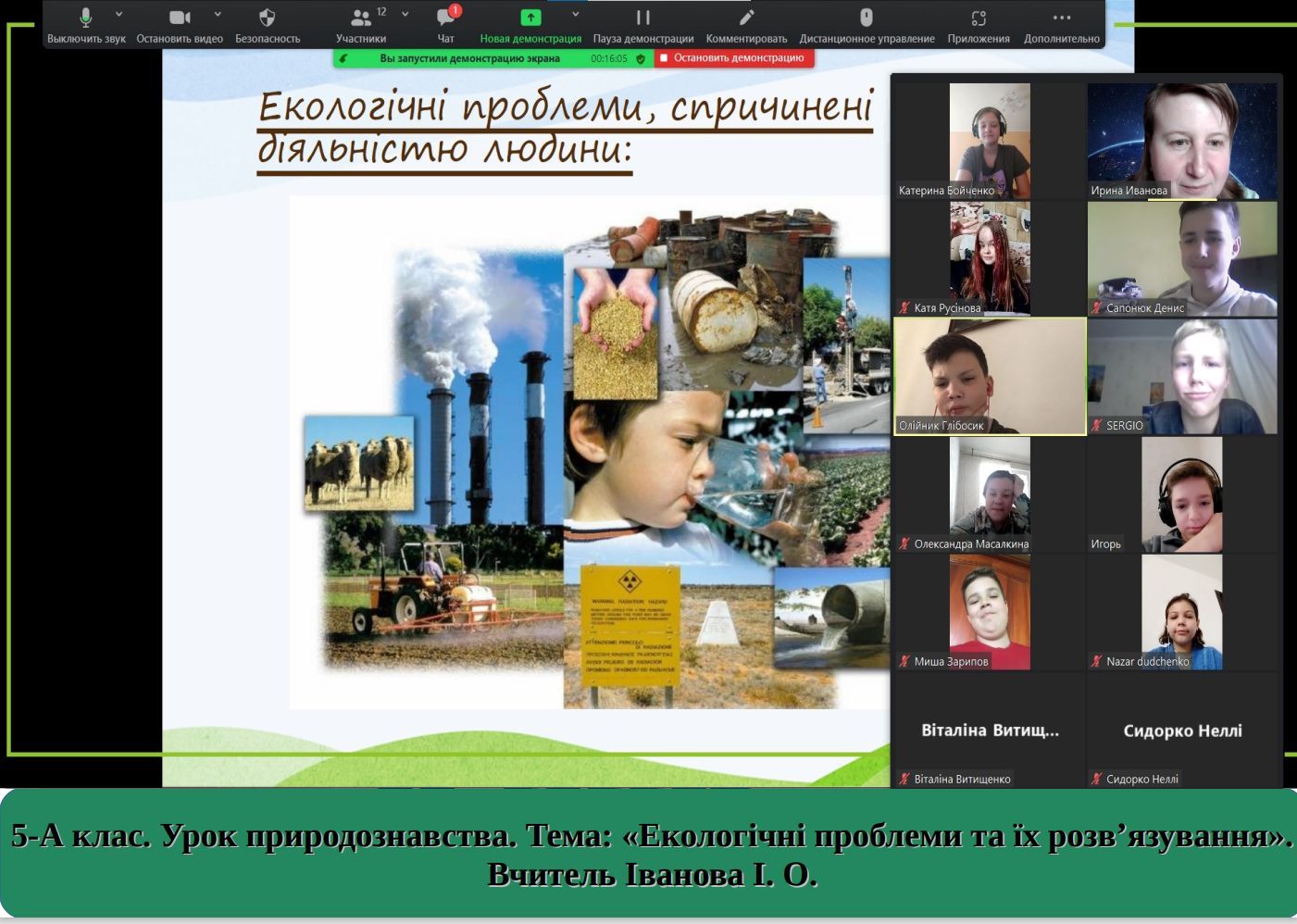Screen dimensions: 1297x924
Task: Expand share options arrow beside Новая демонстрация
Action: point(575,15)
